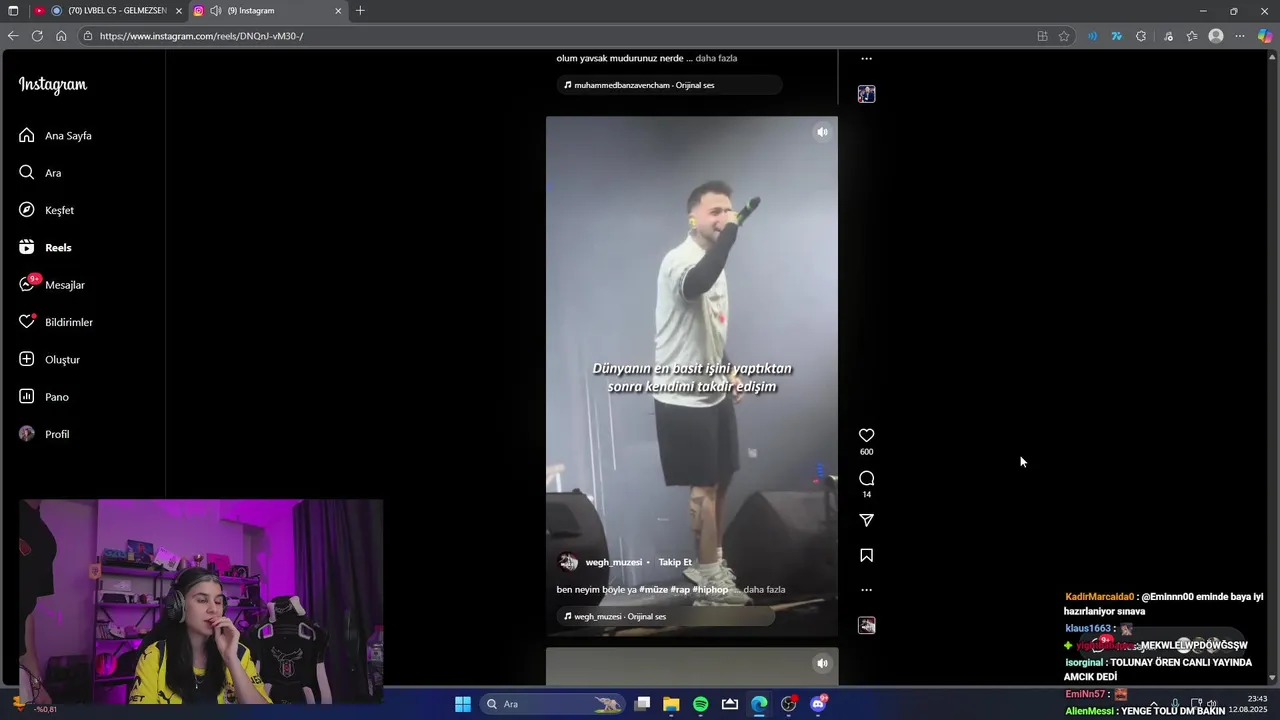View site info lock icon in address bar

(x=88, y=36)
